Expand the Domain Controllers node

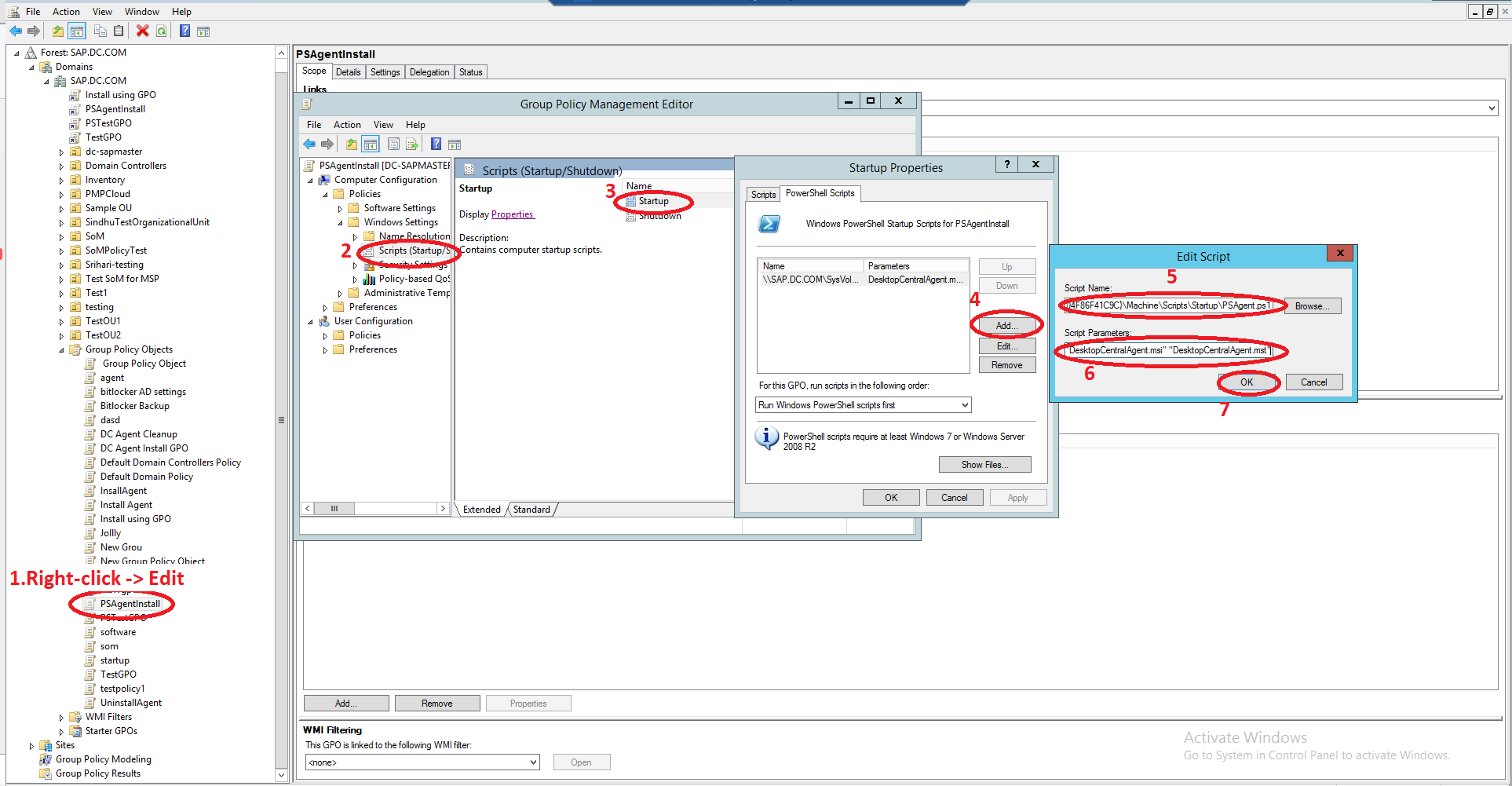click(x=62, y=166)
